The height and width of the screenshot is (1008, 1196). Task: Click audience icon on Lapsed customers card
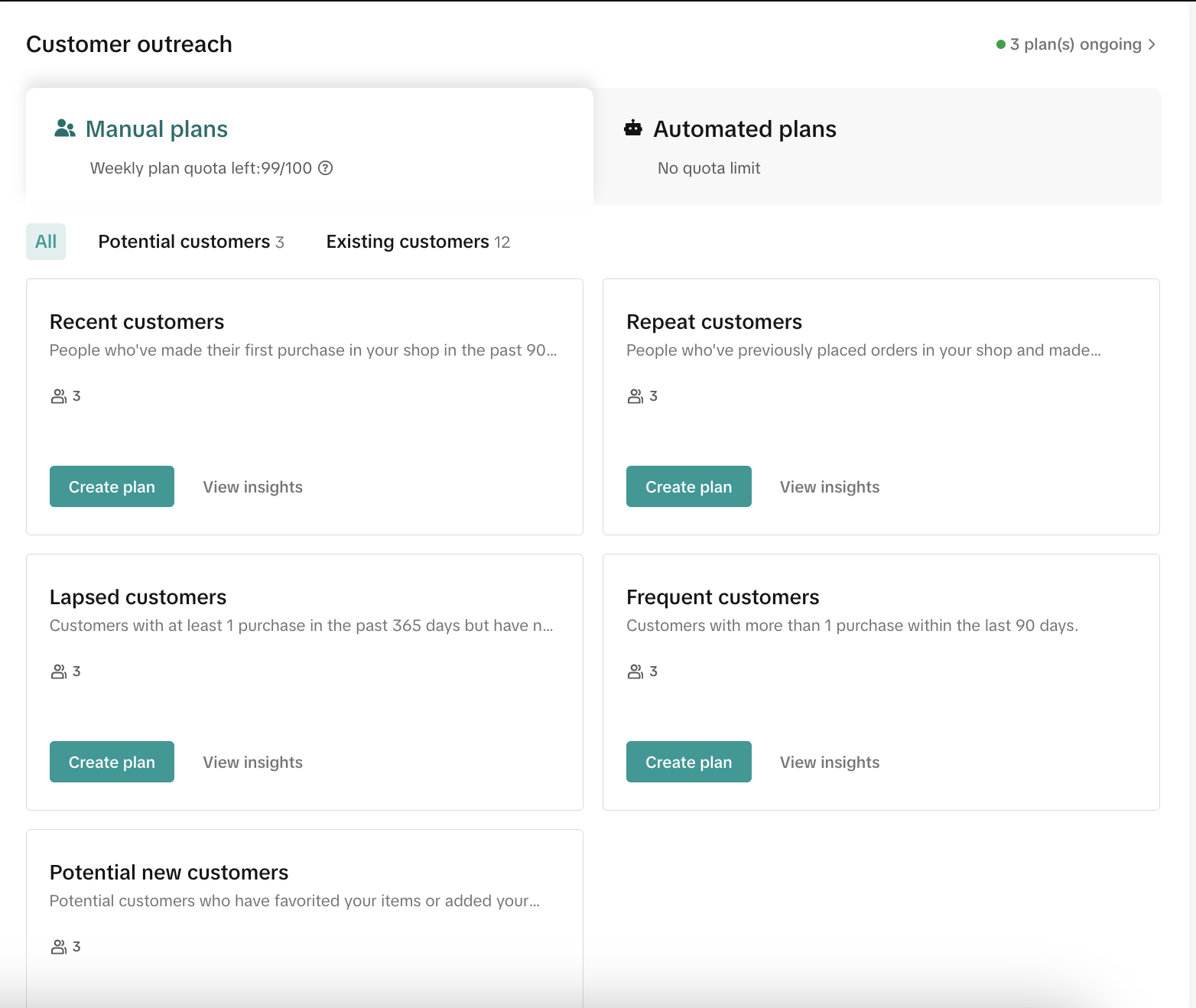(59, 671)
